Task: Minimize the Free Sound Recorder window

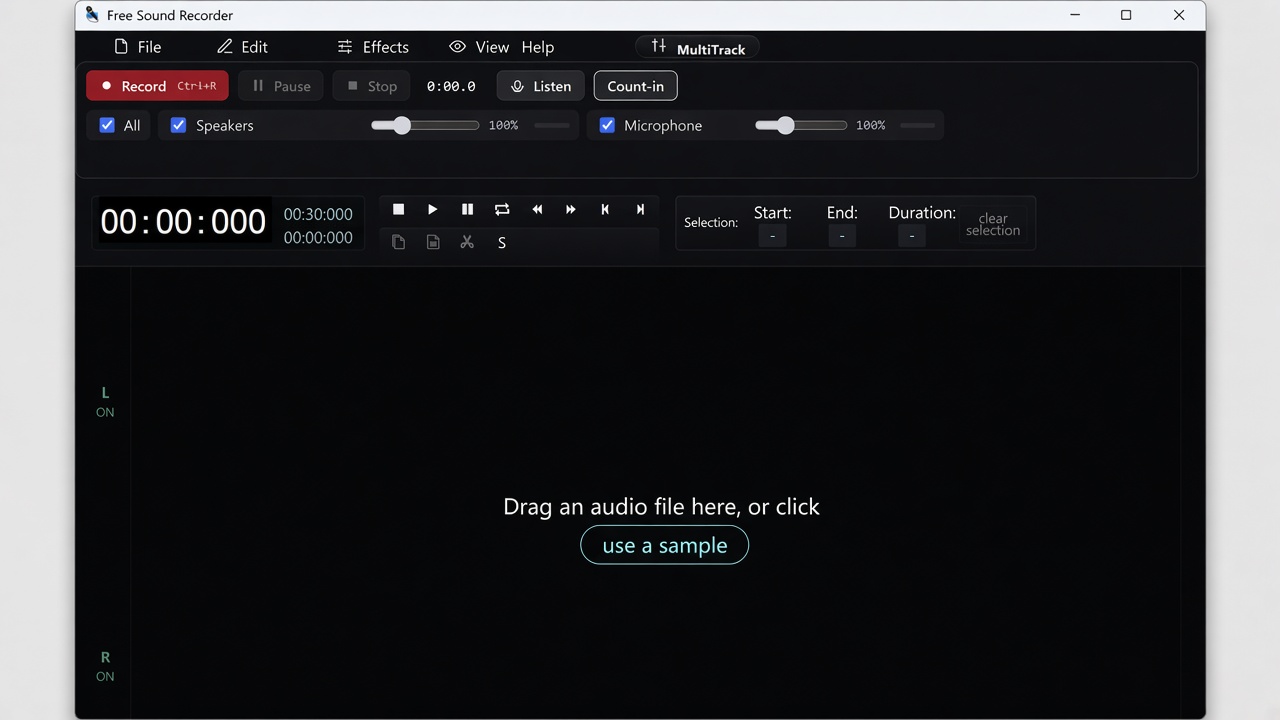Action: coord(1075,15)
